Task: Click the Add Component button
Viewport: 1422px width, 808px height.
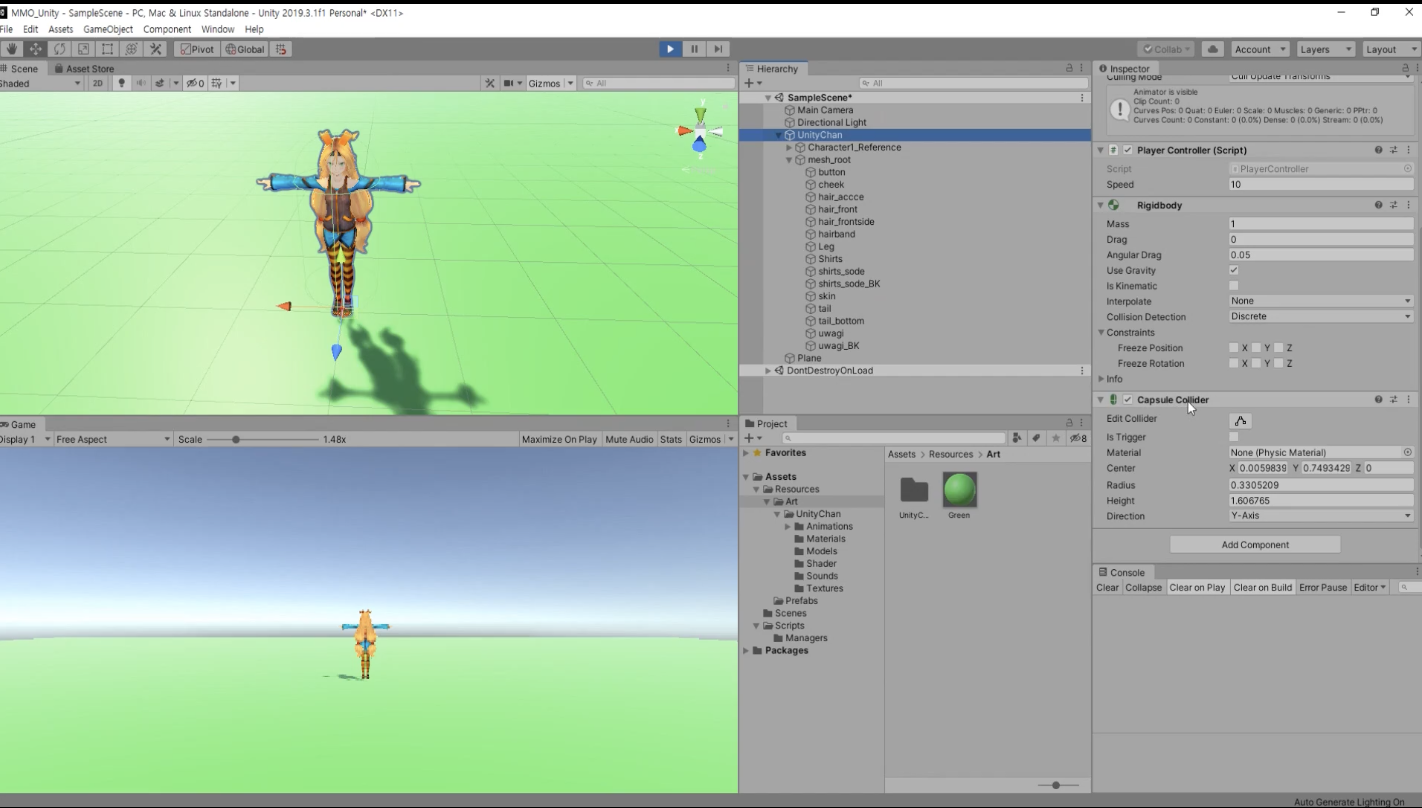Action: 1255,545
